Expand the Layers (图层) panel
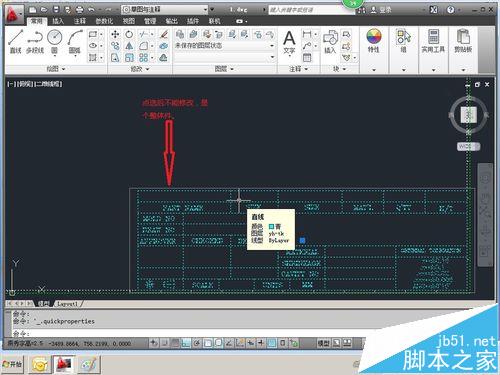 point(224,69)
